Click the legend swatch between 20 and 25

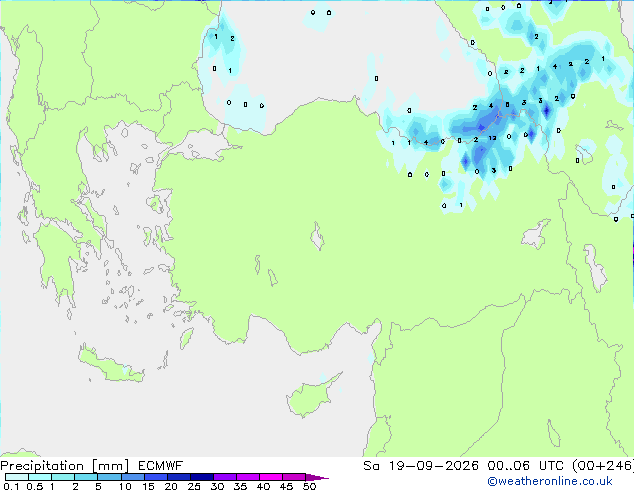point(179,477)
